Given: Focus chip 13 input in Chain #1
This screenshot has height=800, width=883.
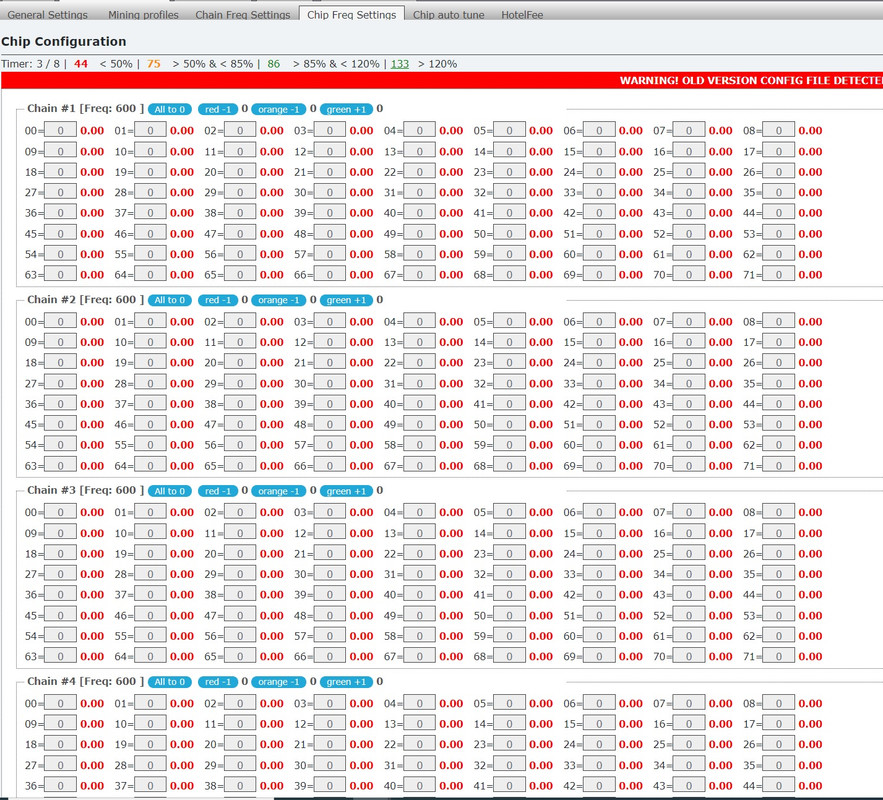Looking at the screenshot, I should pos(420,151).
